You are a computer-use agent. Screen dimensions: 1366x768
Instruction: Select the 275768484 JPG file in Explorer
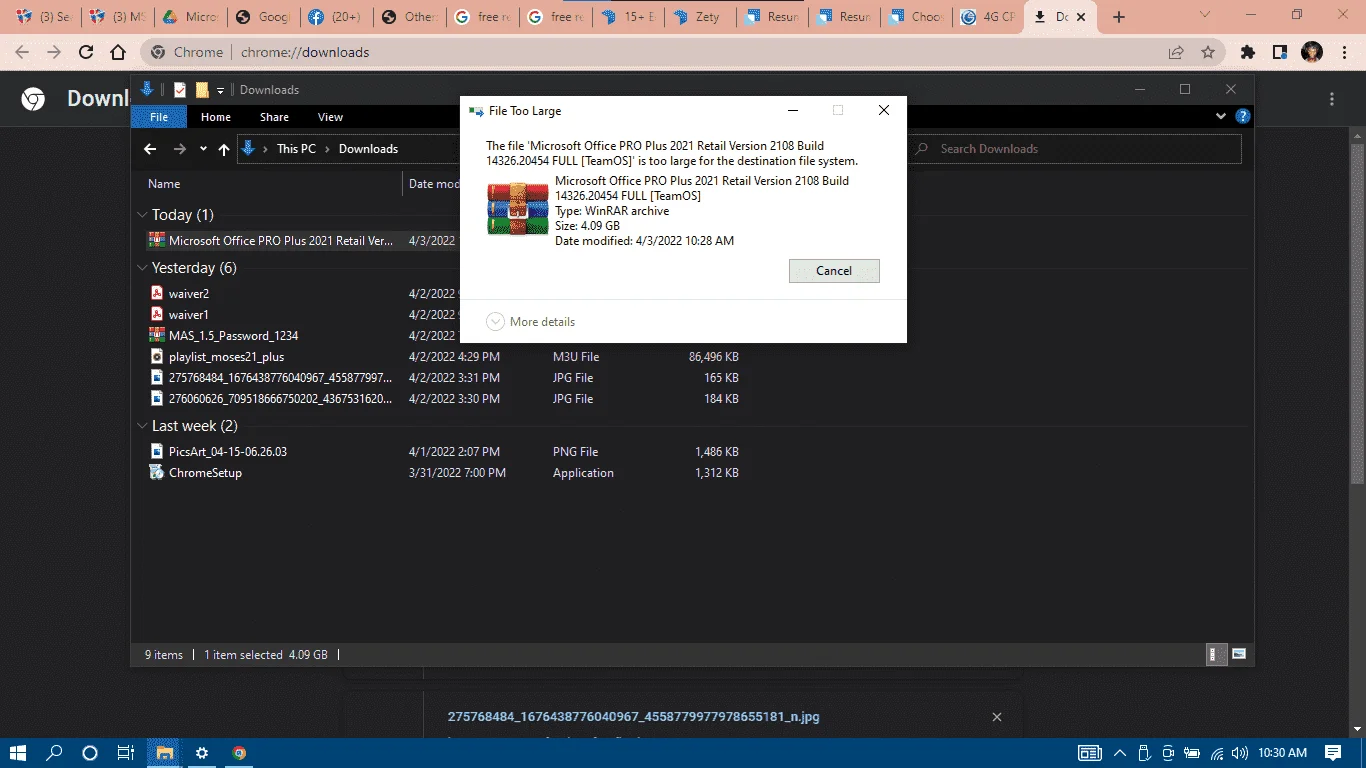tap(280, 378)
